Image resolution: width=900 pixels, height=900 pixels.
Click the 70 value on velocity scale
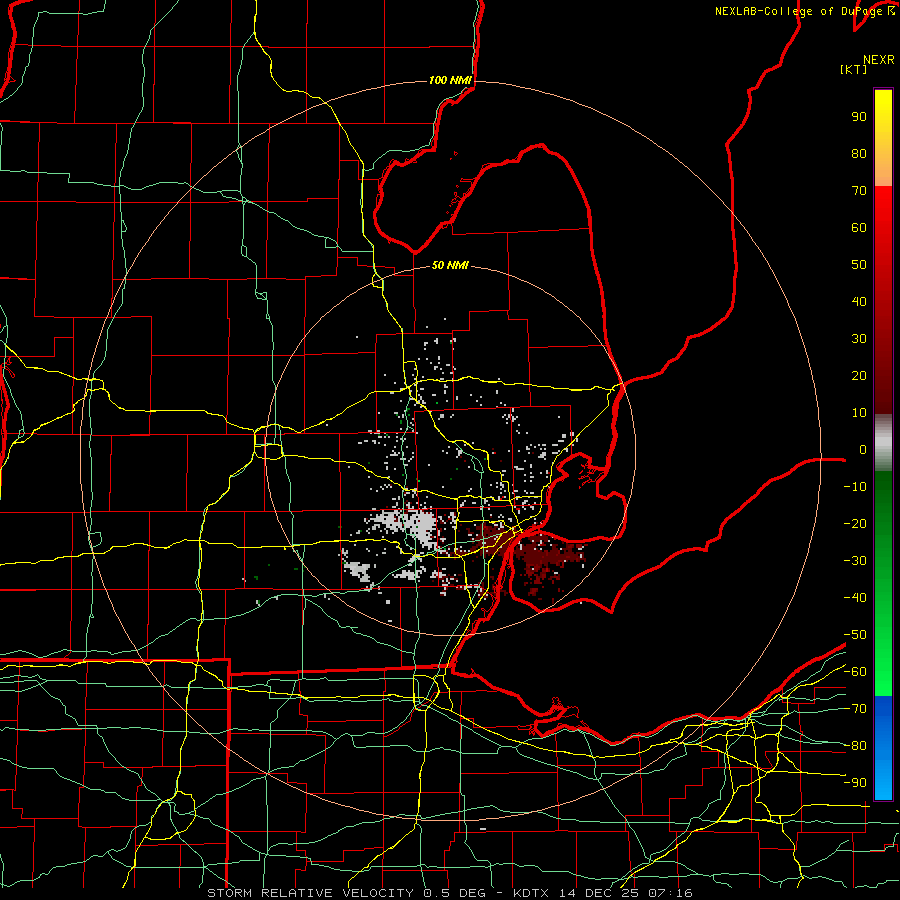pyautogui.click(x=859, y=191)
